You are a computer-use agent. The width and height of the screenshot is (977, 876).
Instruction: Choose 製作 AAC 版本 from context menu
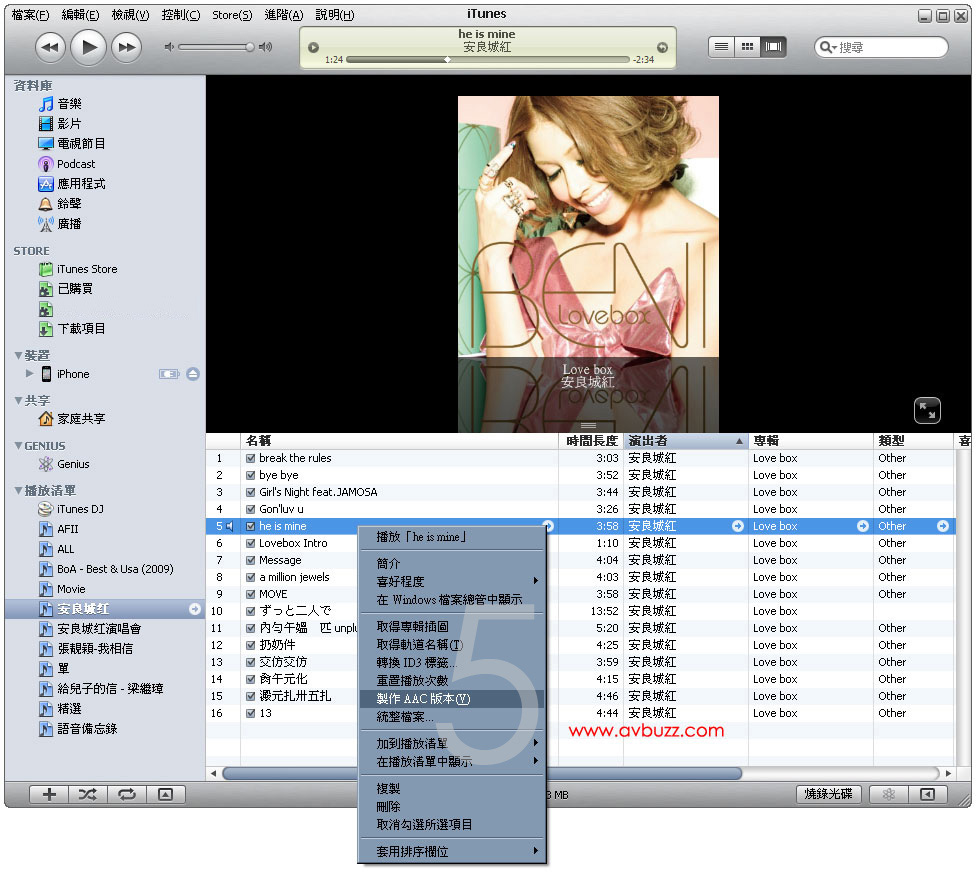click(x=452, y=698)
